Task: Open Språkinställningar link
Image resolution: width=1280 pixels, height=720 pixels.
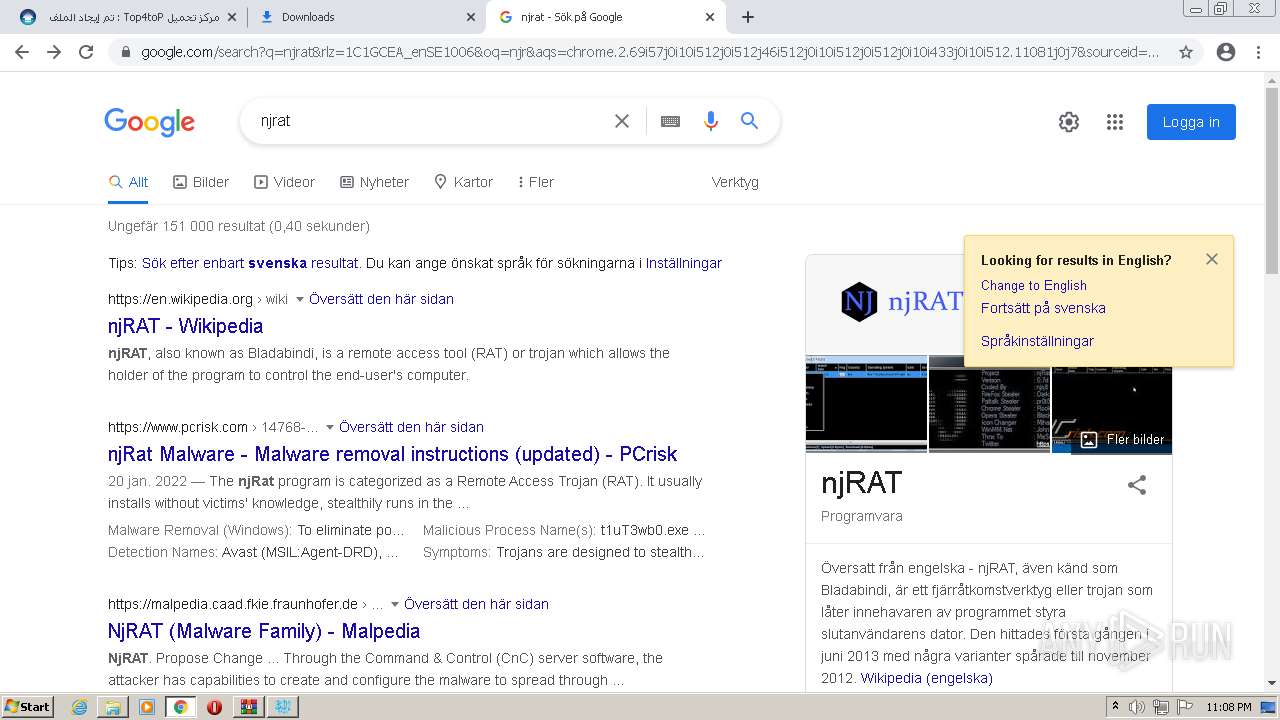Action: (x=1037, y=341)
